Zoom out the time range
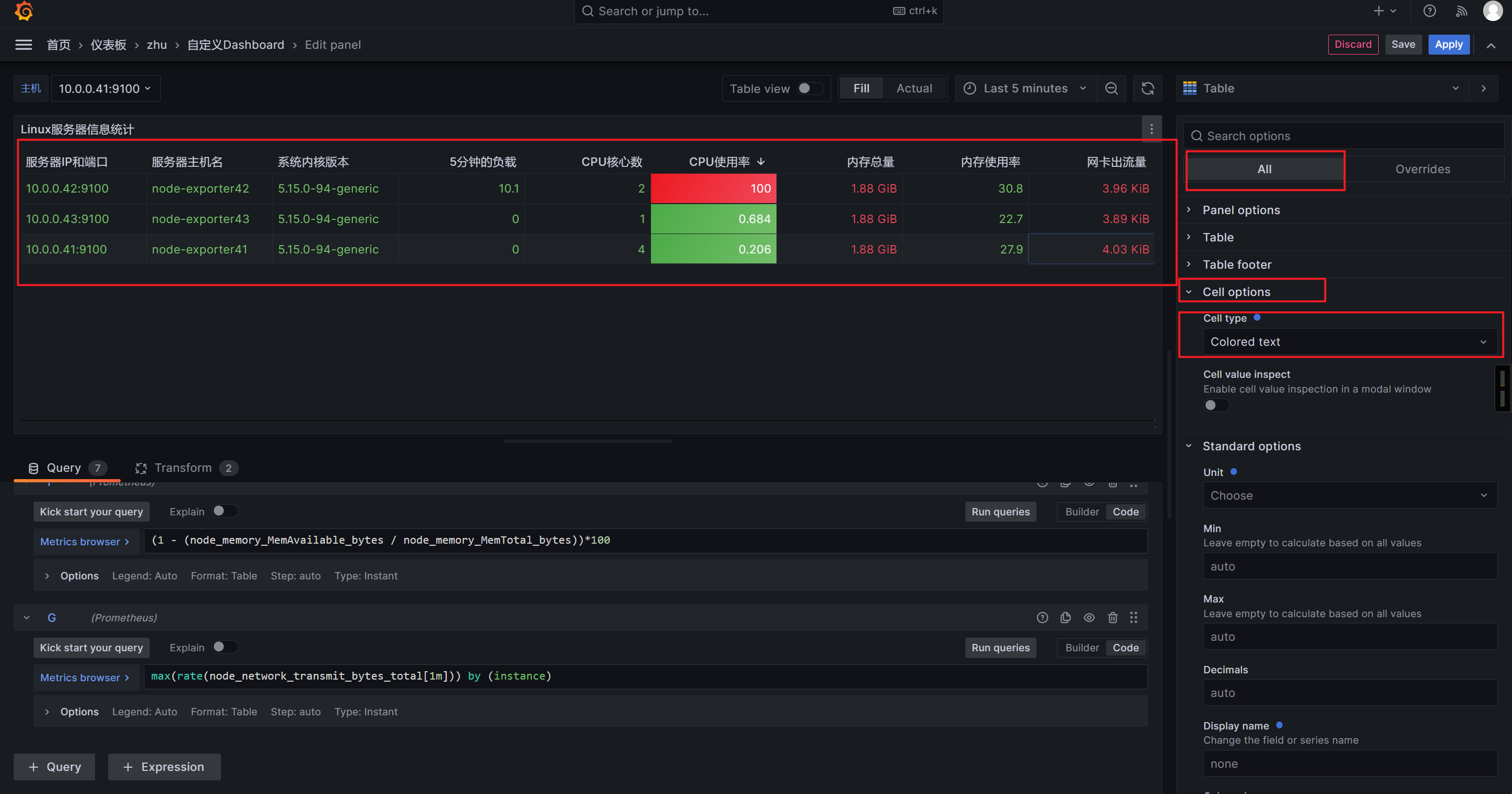 click(1111, 89)
